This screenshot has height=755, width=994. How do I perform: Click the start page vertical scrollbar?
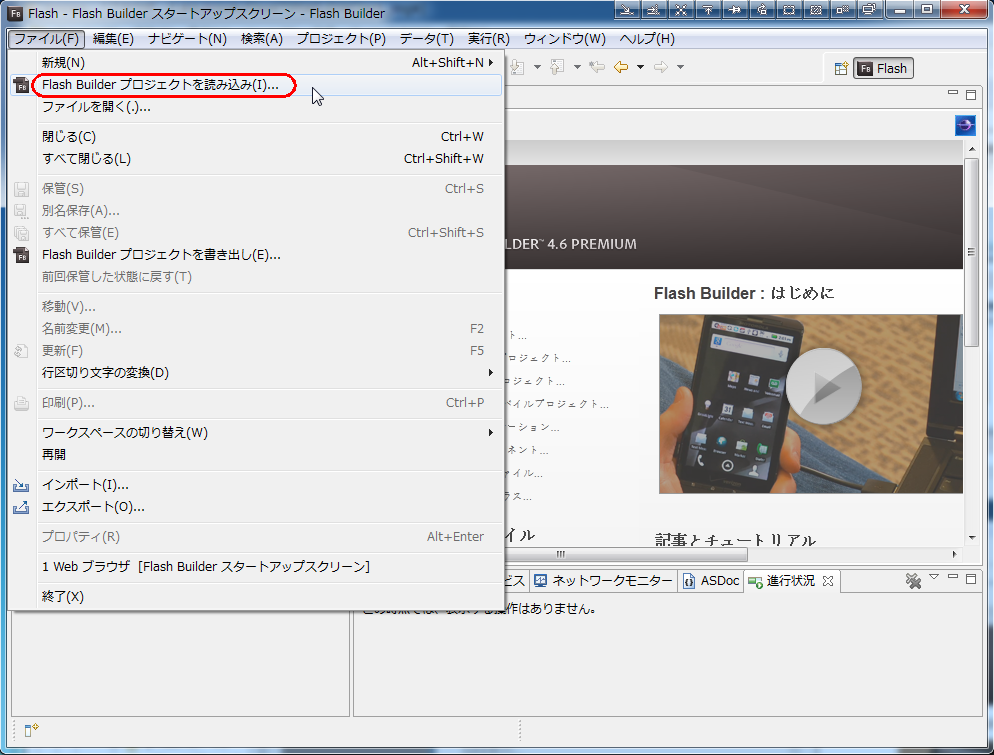[x=971, y=252]
